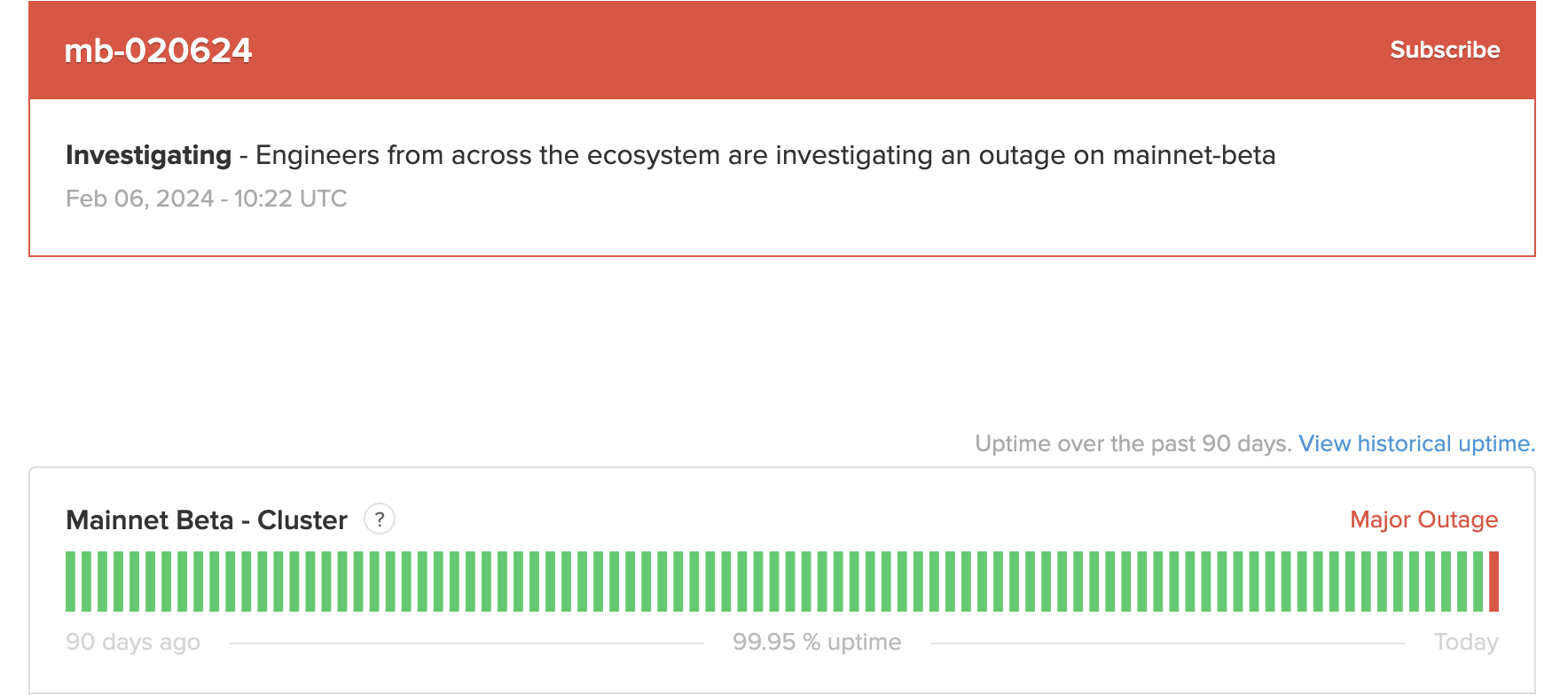This screenshot has width=1568, height=695.
Task: Click the question mark help icon
Action: click(x=380, y=519)
